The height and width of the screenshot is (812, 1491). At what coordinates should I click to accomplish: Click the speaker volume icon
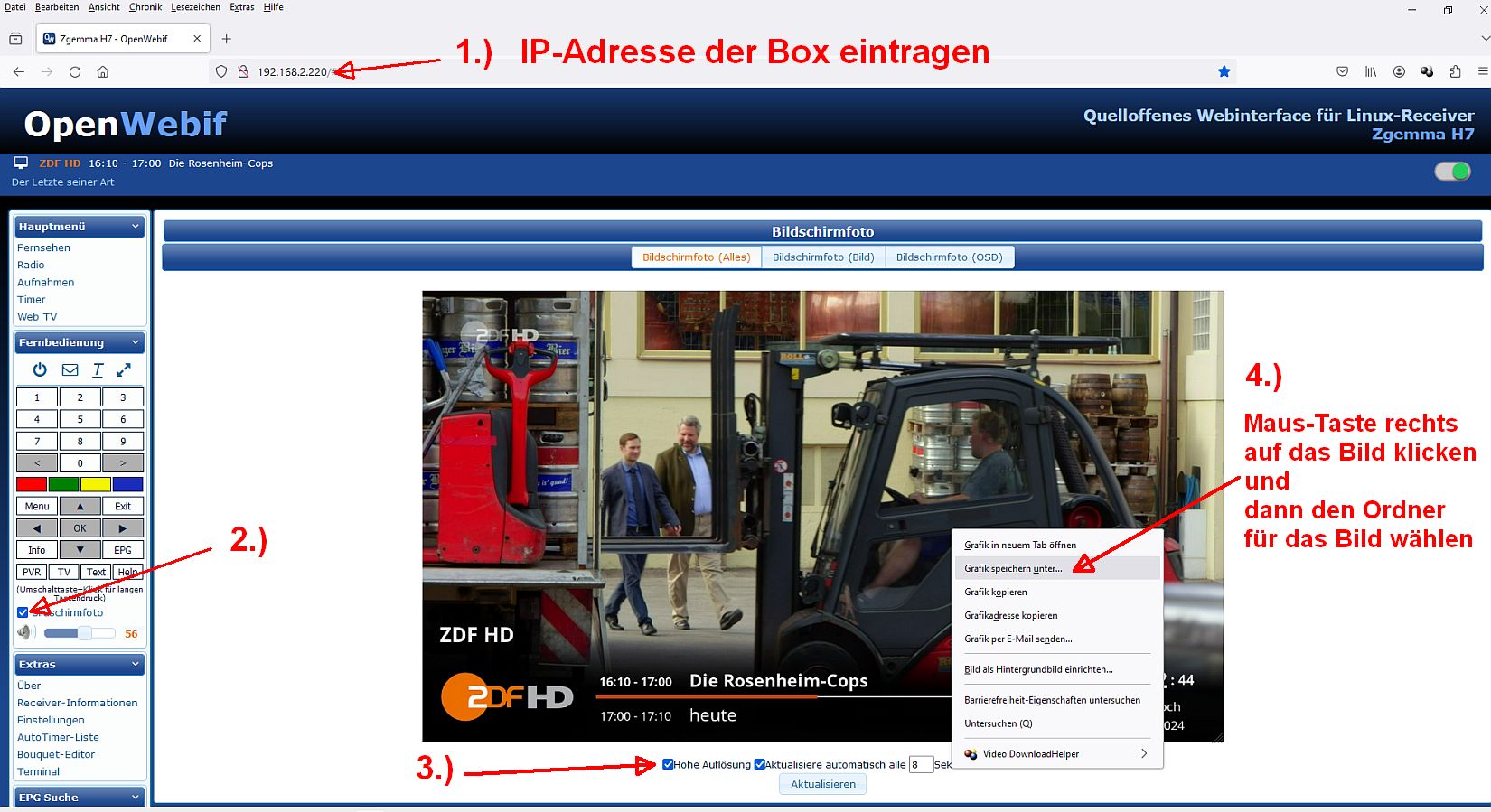(x=26, y=632)
